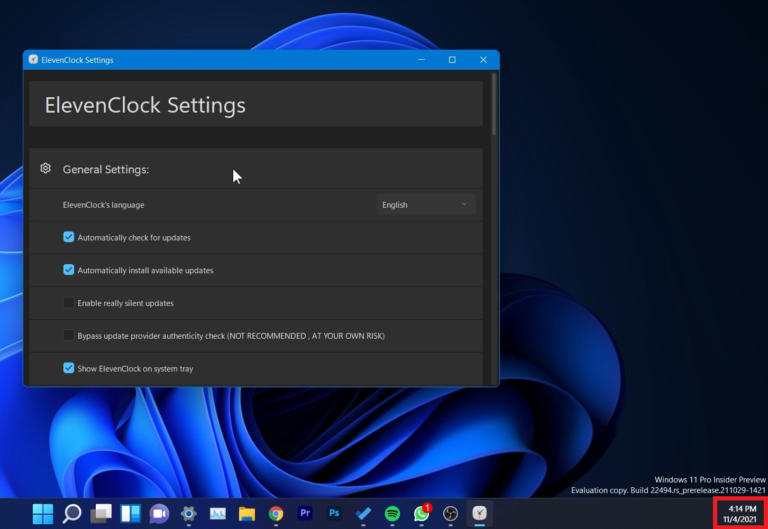This screenshot has height=529, width=768.
Task: Open the ElevenClock's language dropdown
Action: pyautogui.click(x=426, y=205)
